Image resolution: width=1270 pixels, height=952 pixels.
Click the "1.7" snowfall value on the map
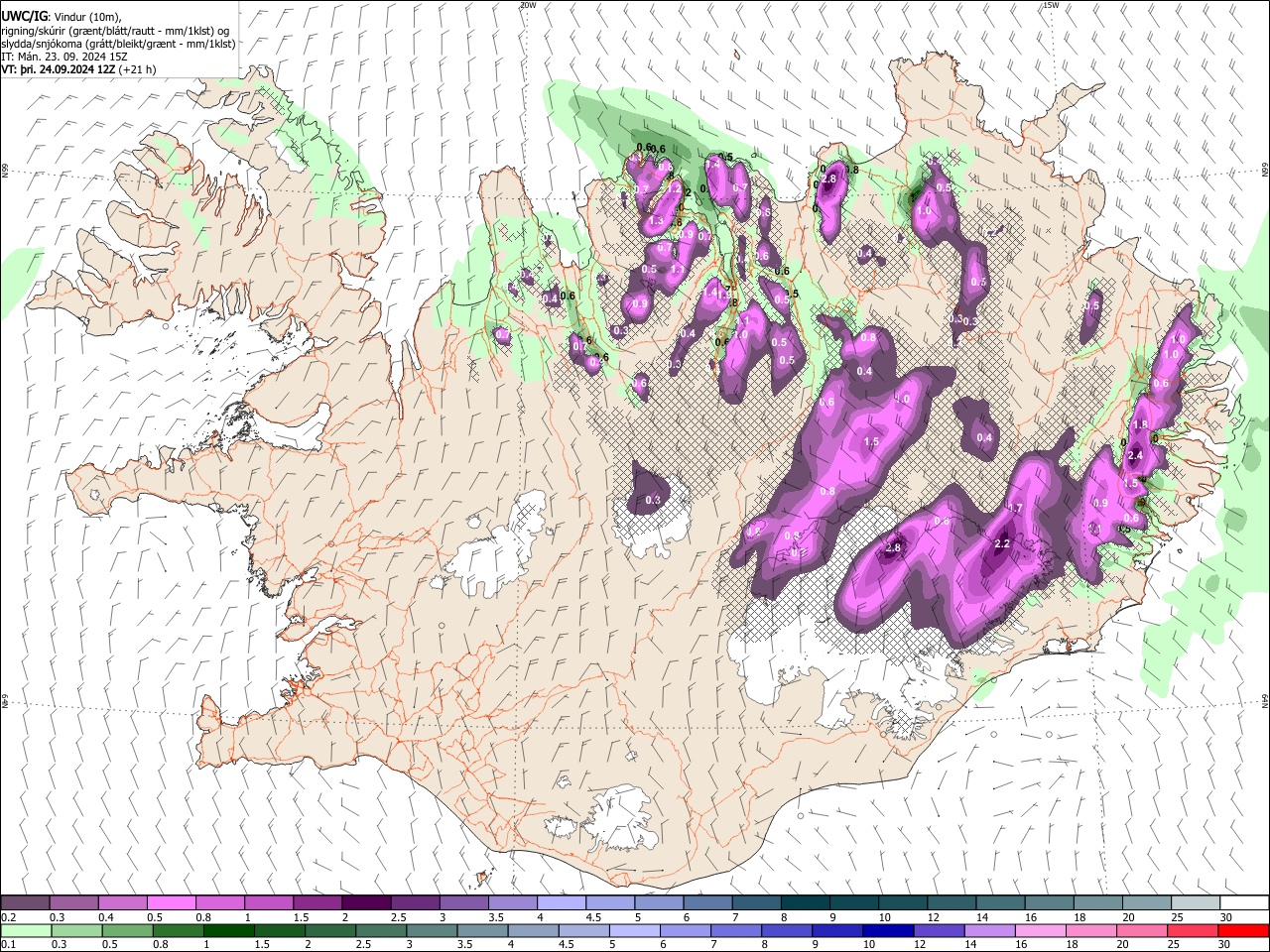[1015, 508]
